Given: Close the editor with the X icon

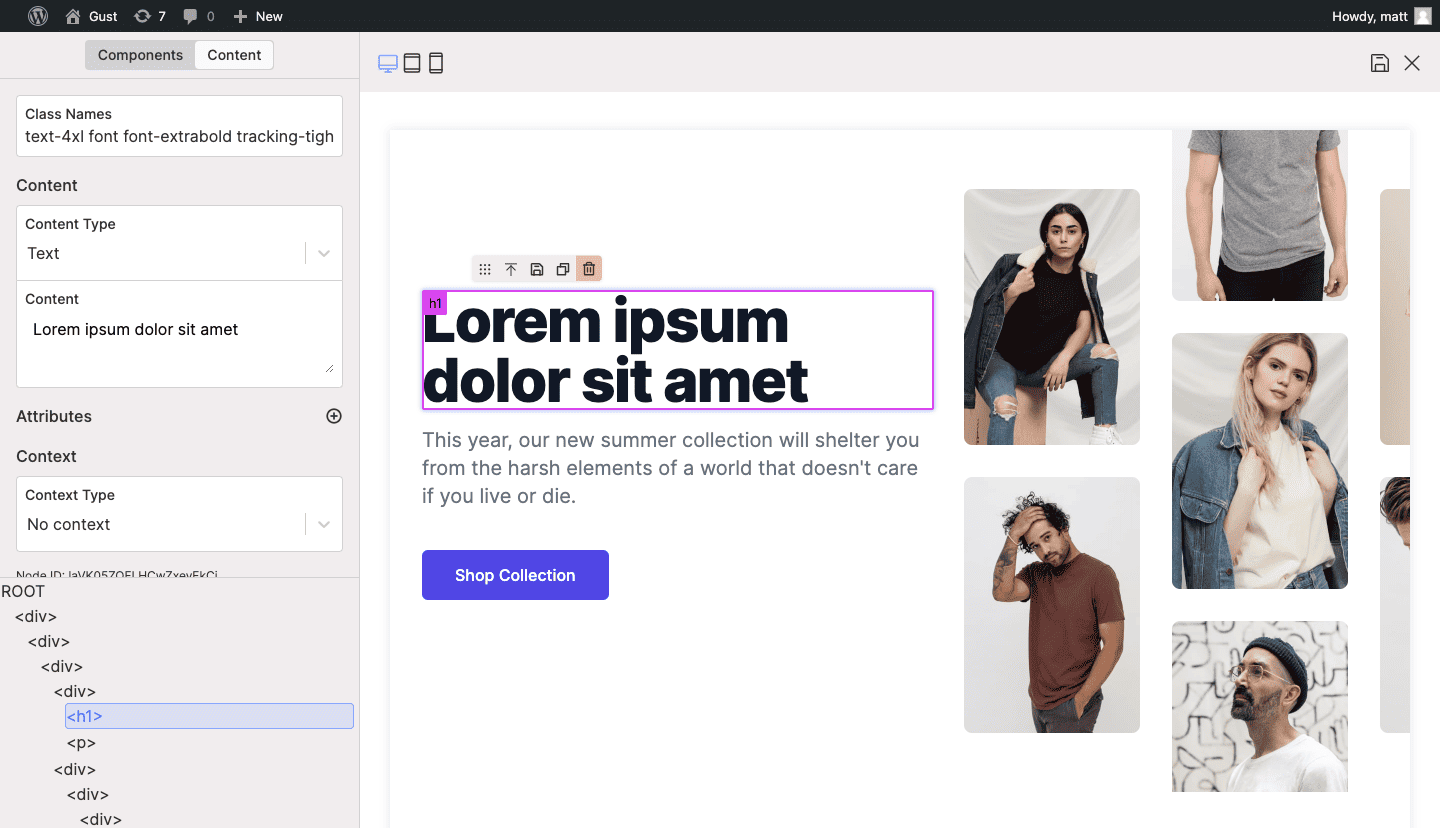Looking at the screenshot, I should (x=1412, y=63).
